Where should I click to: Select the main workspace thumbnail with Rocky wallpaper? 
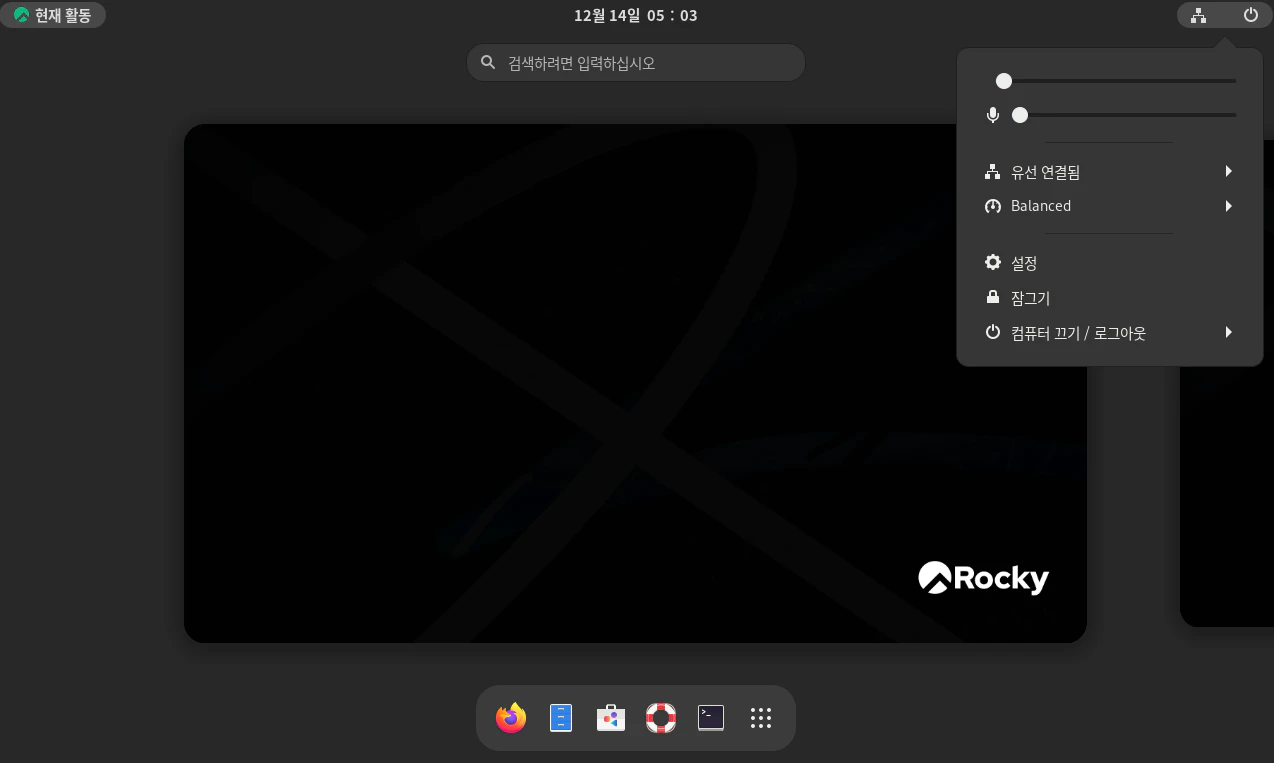tap(635, 383)
